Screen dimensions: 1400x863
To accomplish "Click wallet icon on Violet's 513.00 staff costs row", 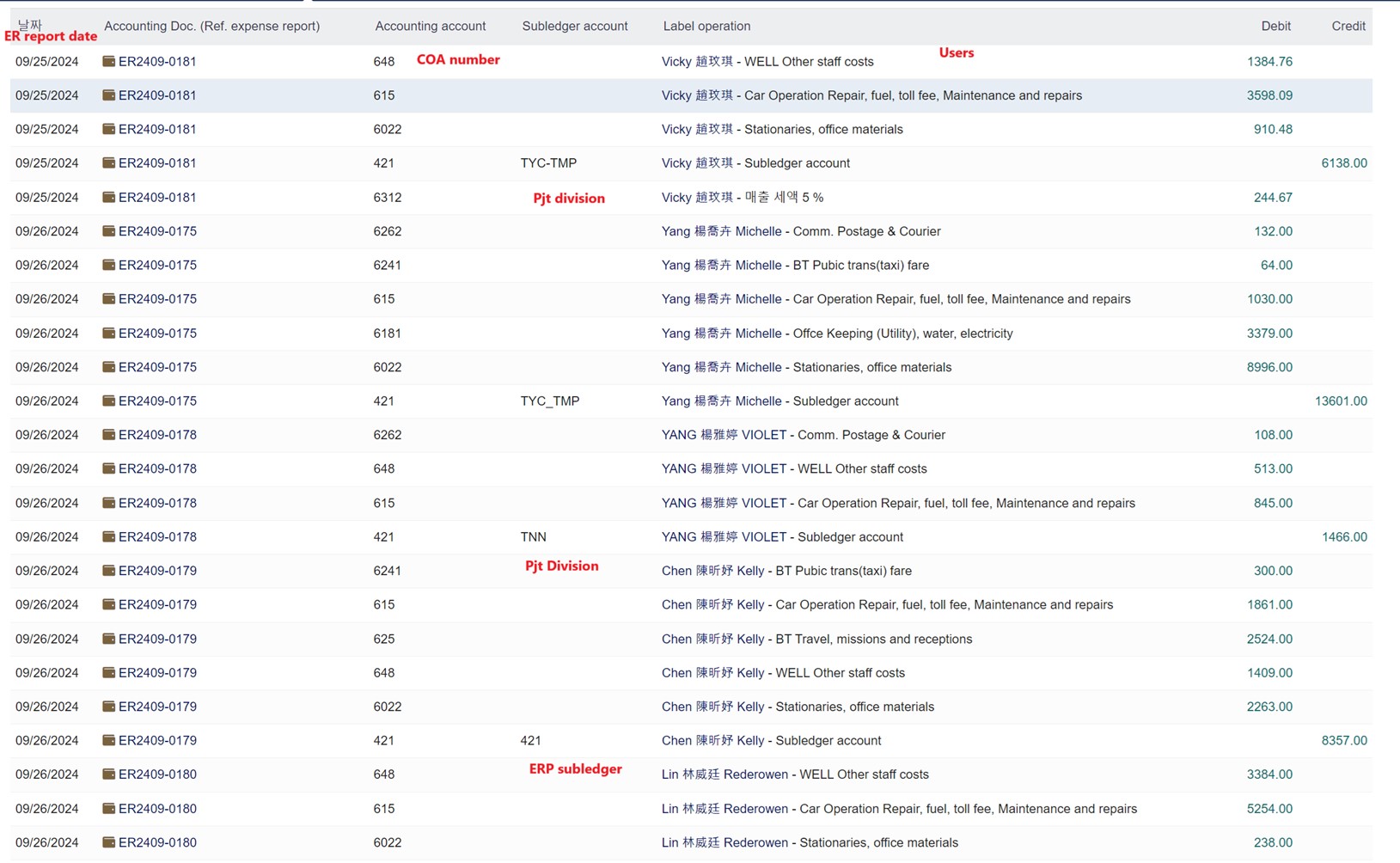I will (108, 468).
